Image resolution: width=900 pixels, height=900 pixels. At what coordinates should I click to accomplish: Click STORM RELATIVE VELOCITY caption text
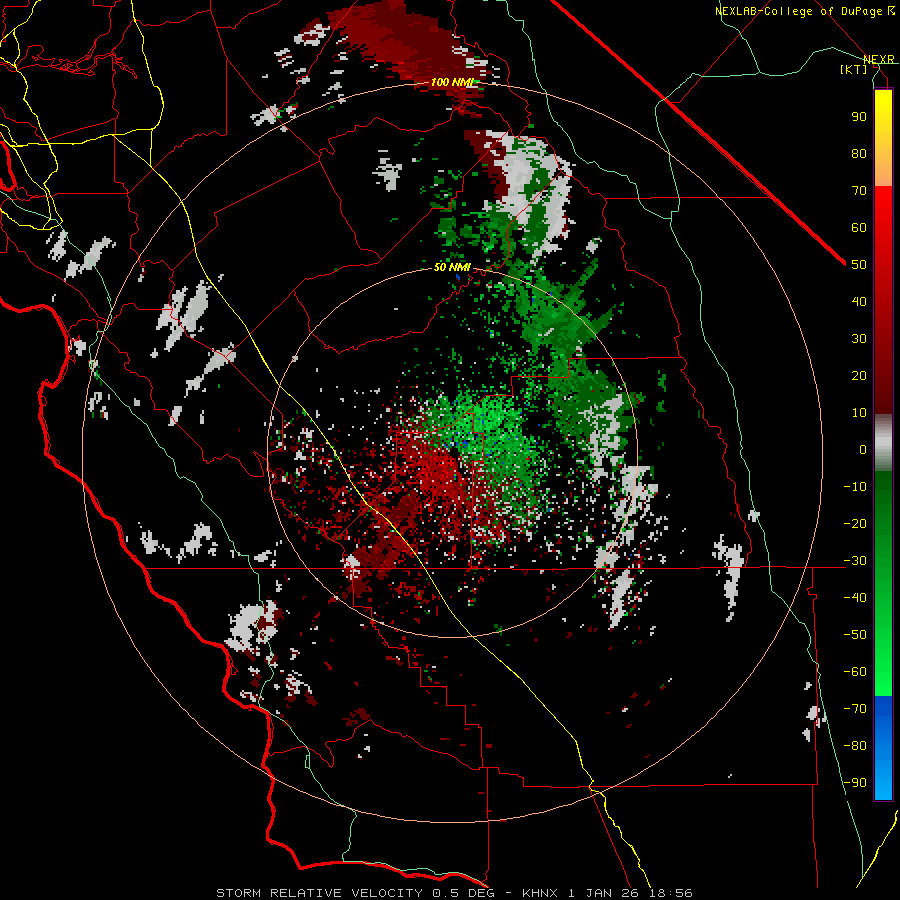[x=319, y=893]
